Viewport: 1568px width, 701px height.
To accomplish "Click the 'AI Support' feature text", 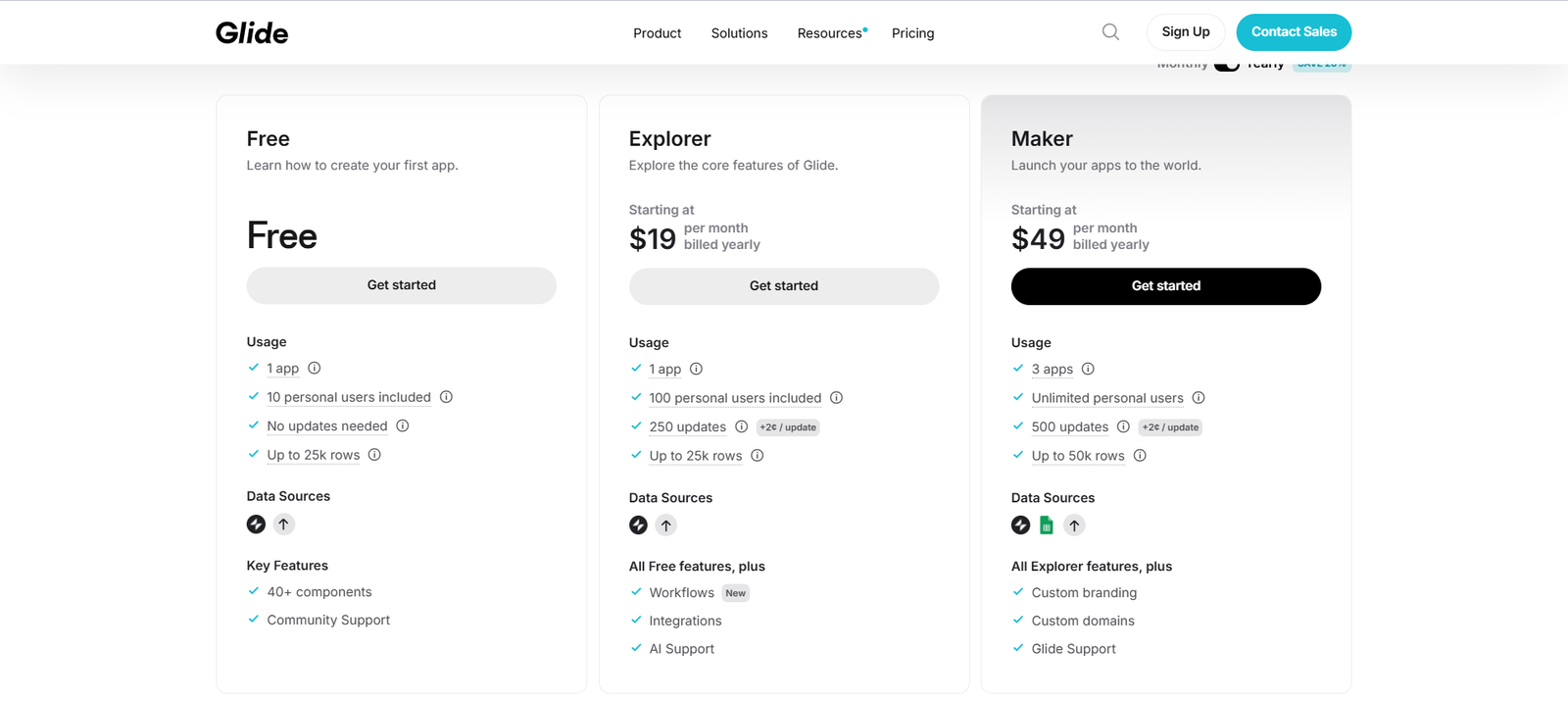I will pyautogui.click(x=682, y=649).
